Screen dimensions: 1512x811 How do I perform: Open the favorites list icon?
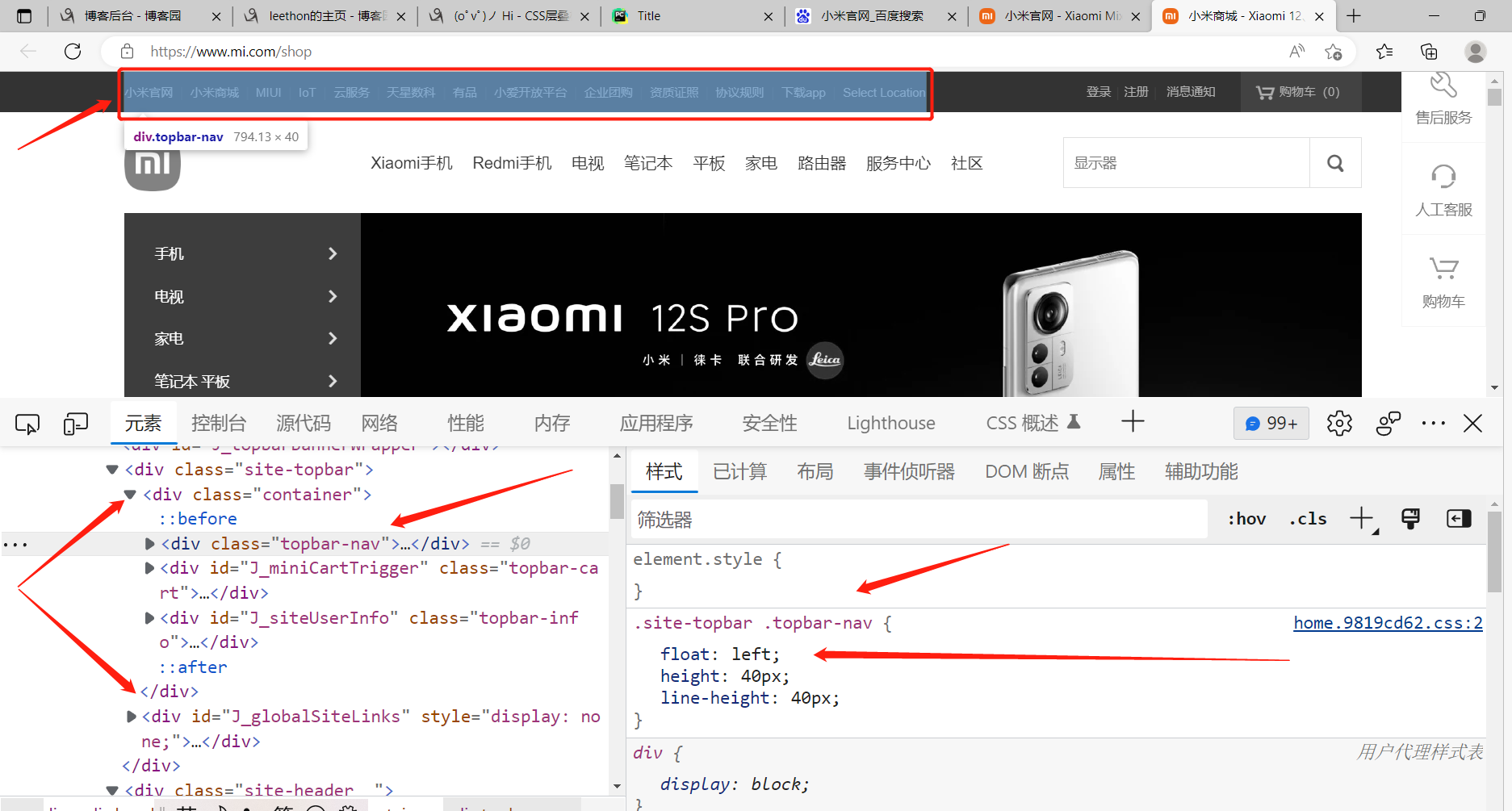tap(1384, 52)
